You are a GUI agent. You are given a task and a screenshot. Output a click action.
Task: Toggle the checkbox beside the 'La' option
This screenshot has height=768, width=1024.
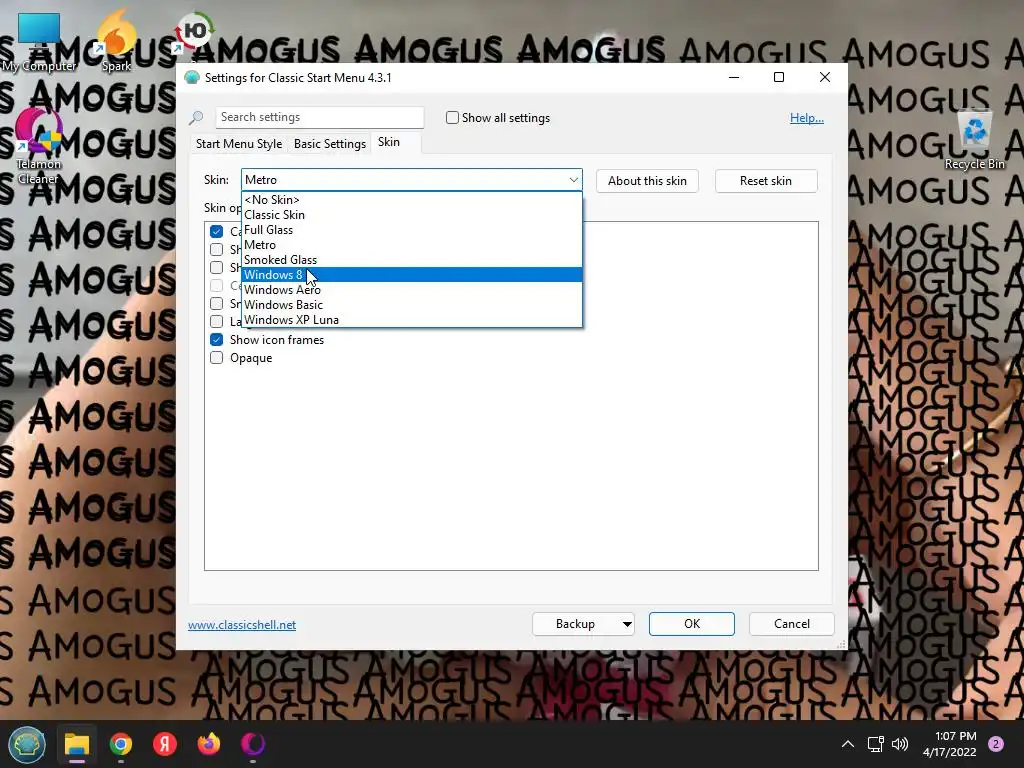pyautogui.click(x=217, y=321)
